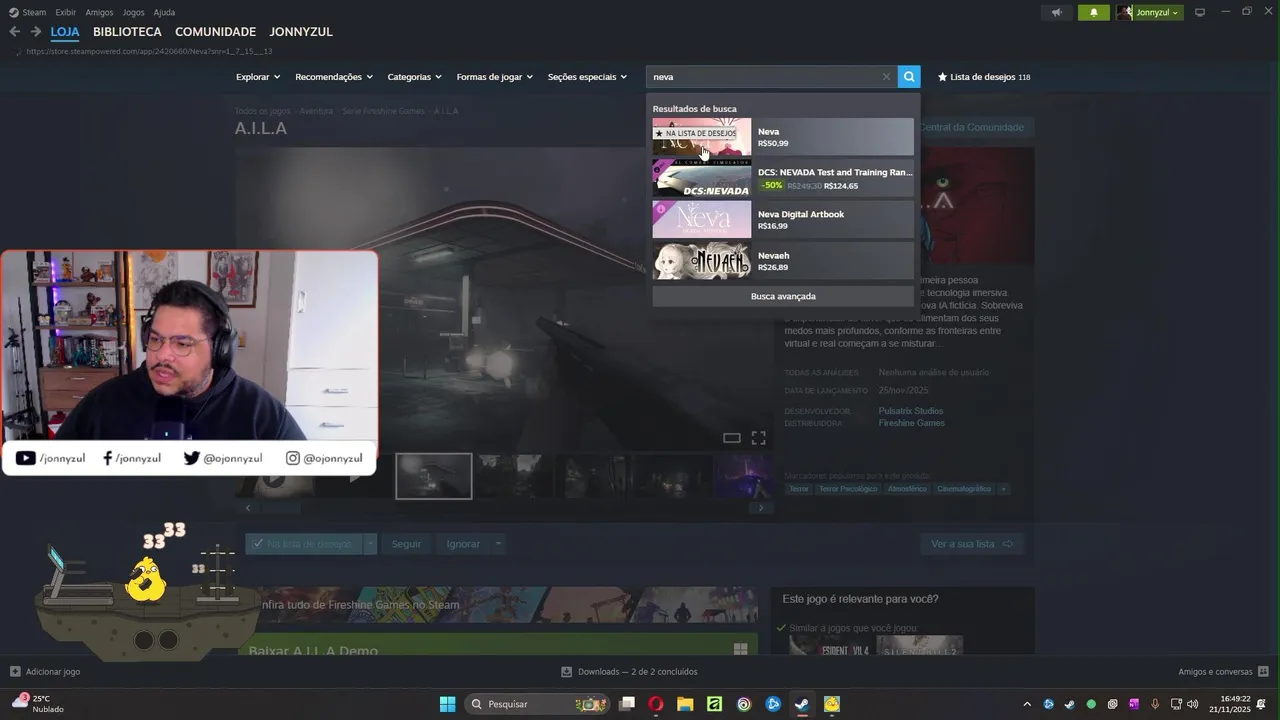This screenshot has width=1280, height=720.
Task: Click Fireshine Games publisher link
Action: pos(911,423)
